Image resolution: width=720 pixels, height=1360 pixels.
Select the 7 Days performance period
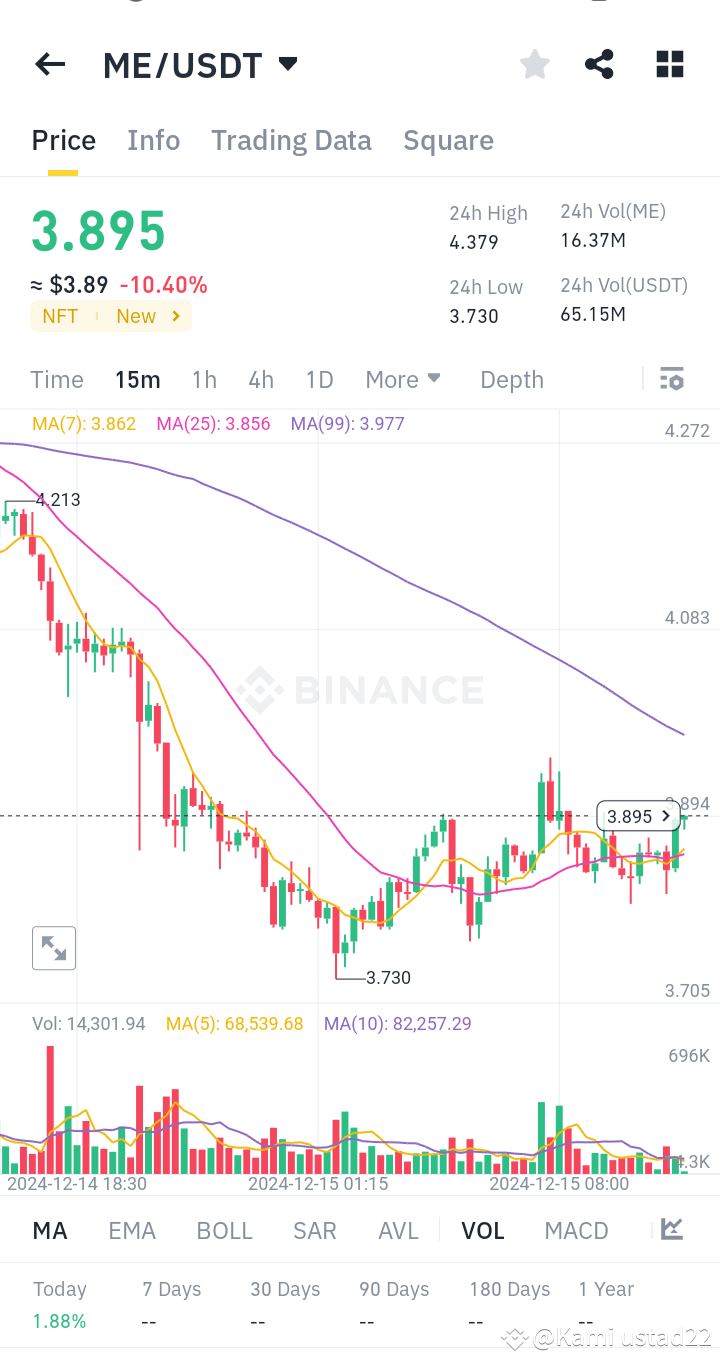pyautogui.click(x=170, y=1289)
